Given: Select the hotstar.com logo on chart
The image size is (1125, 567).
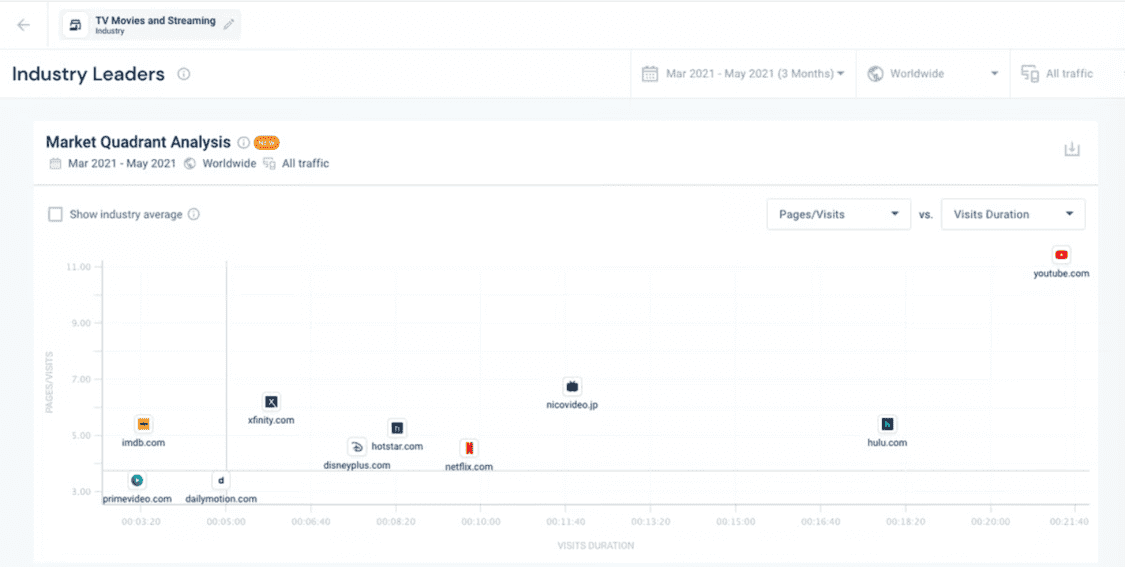Looking at the screenshot, I should point(397,428).
